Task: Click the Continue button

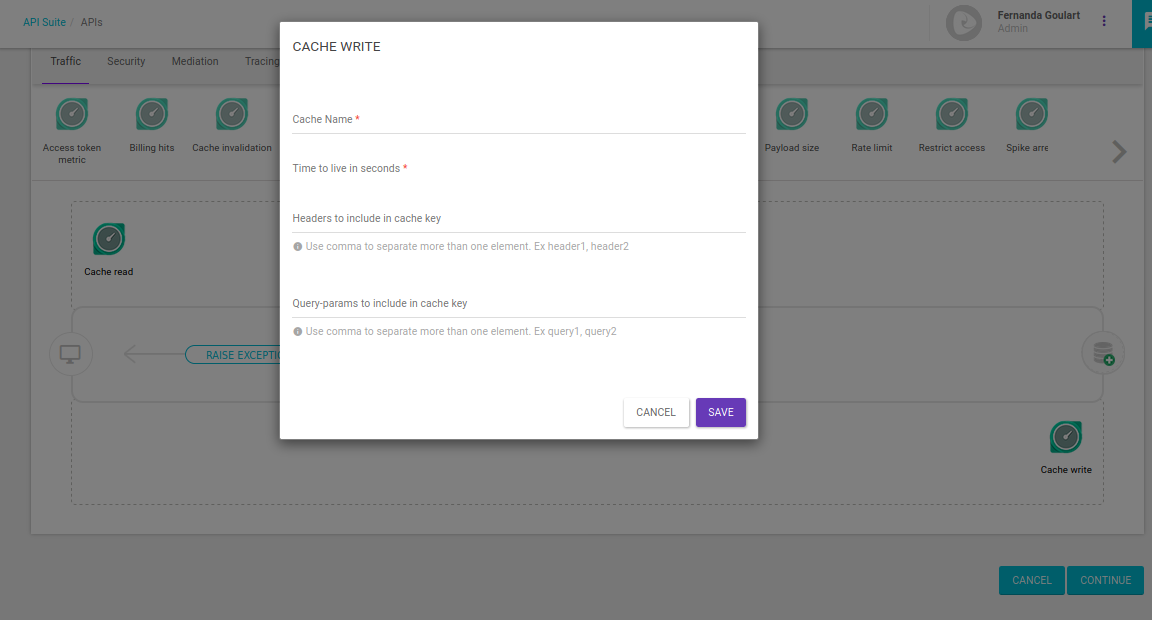Action: (x=1105, y=580)
